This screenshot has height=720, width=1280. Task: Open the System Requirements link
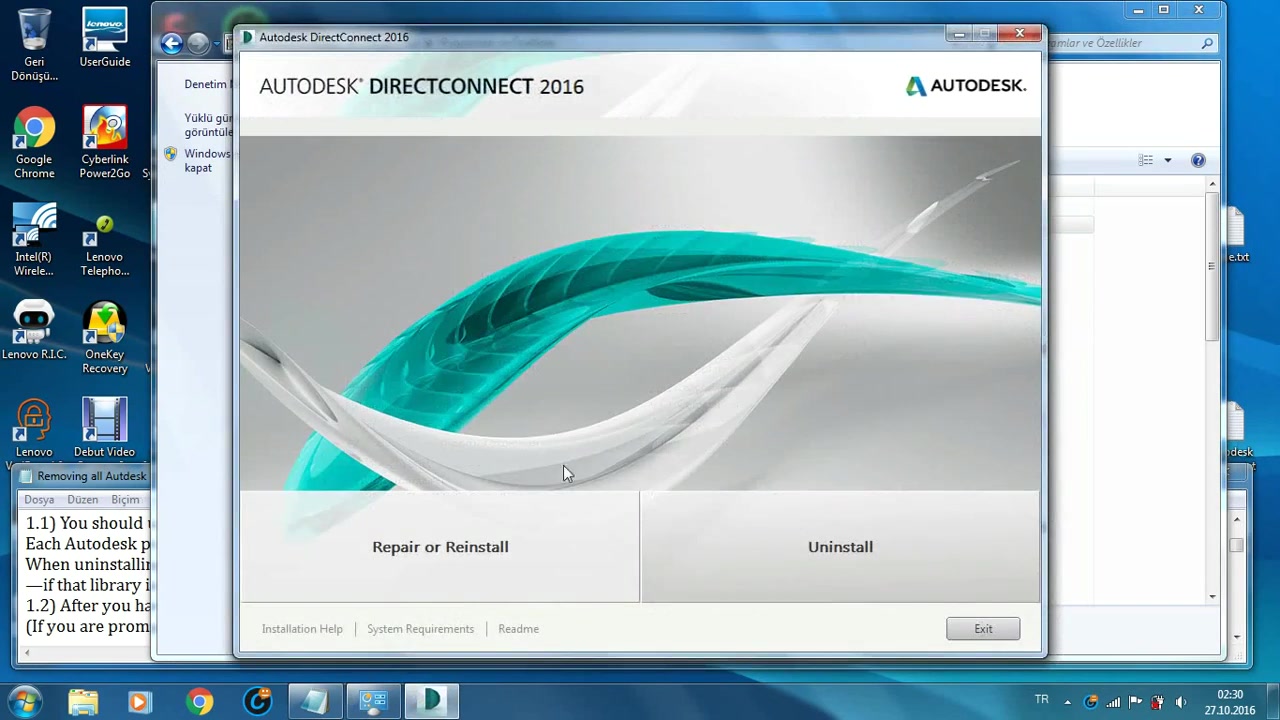click(420, 628)
